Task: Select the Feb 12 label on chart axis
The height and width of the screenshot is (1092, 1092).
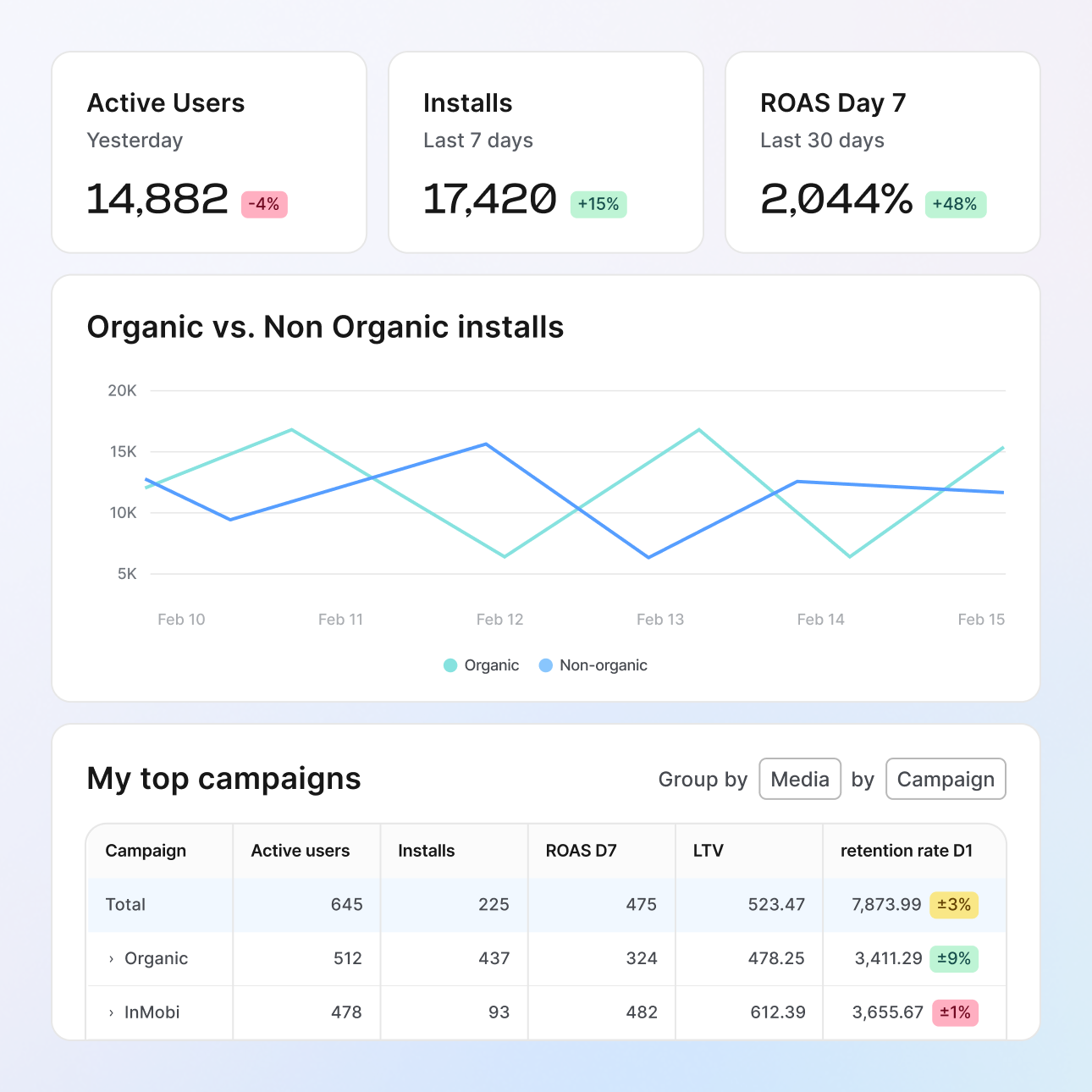Action: [x=499, y=620]
